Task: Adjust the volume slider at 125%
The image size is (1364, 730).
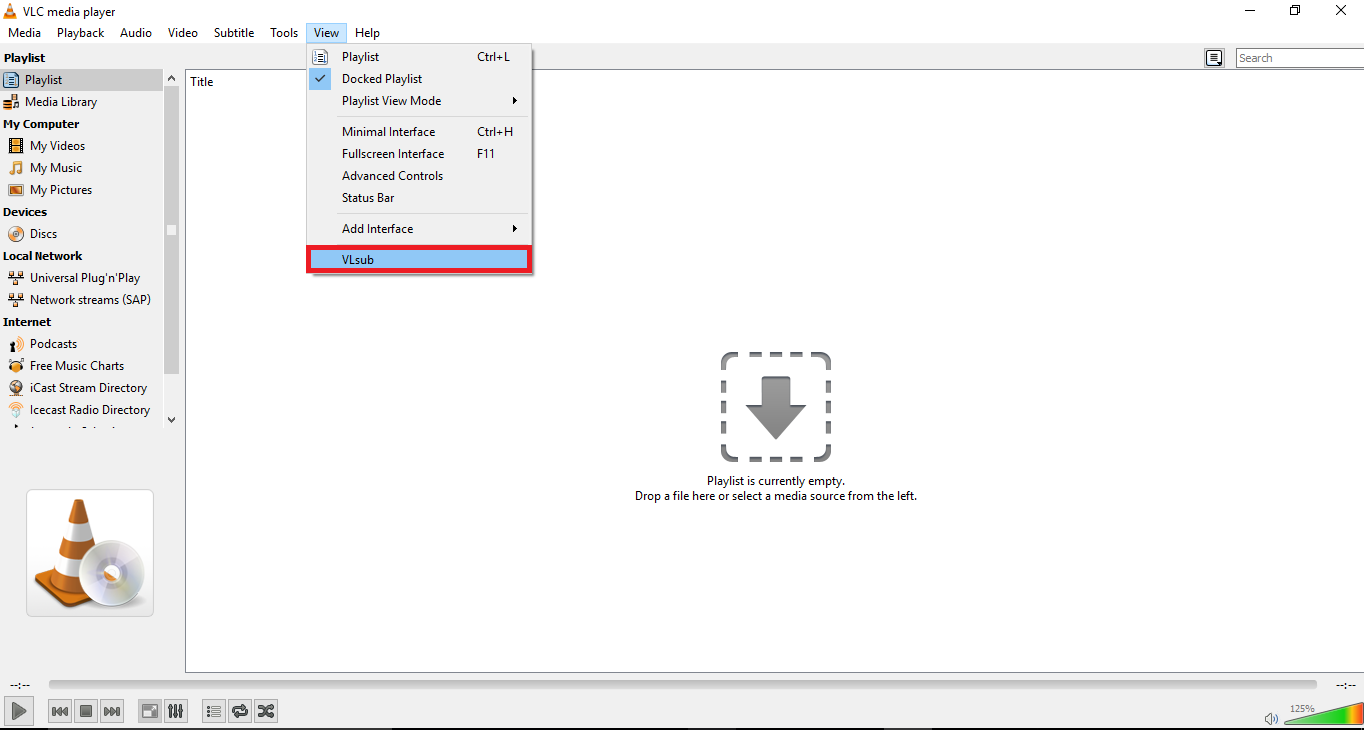Action: point(1322,714)
